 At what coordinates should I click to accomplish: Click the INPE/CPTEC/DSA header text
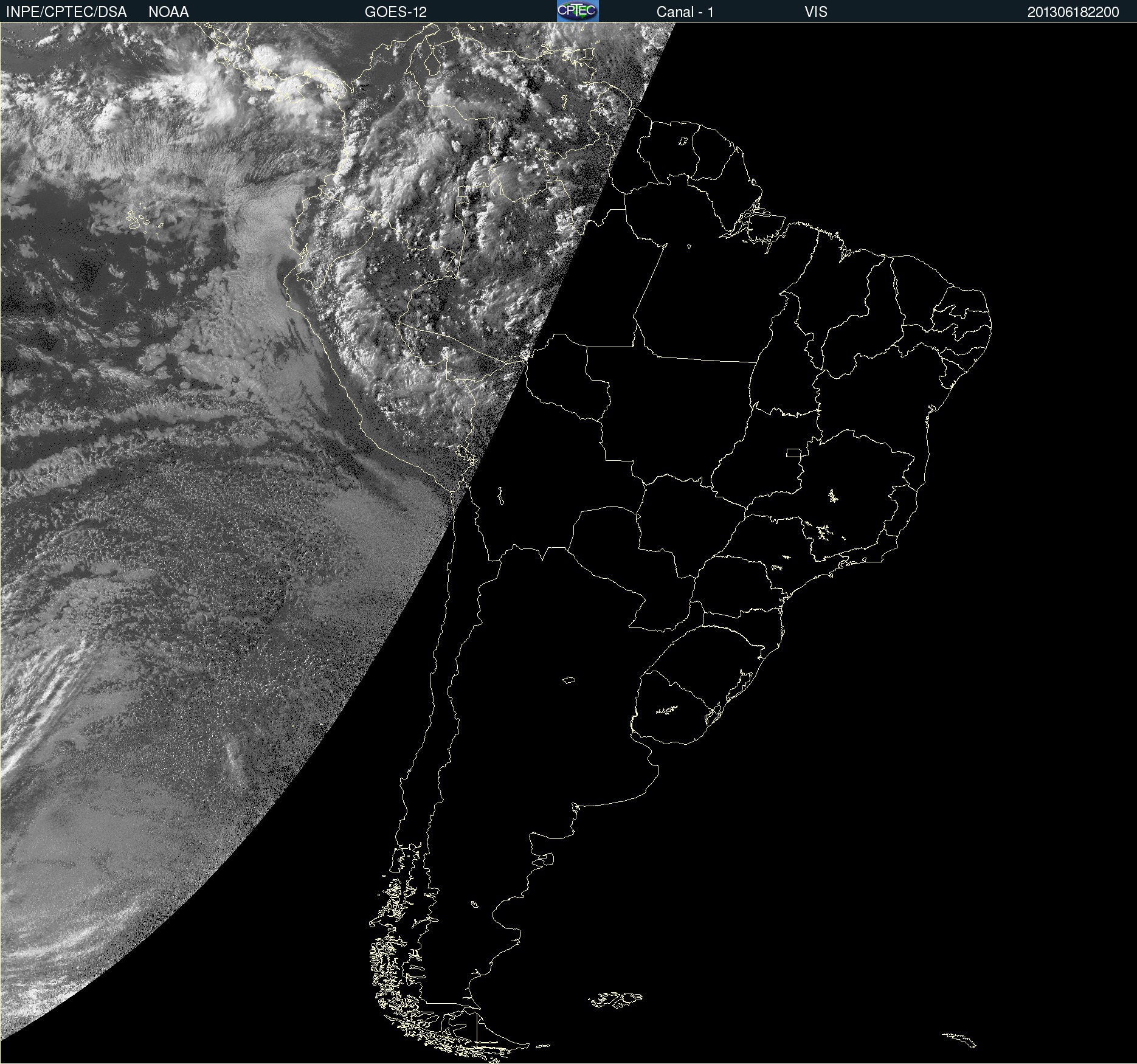pyautogui.click(x=66, y=12)
